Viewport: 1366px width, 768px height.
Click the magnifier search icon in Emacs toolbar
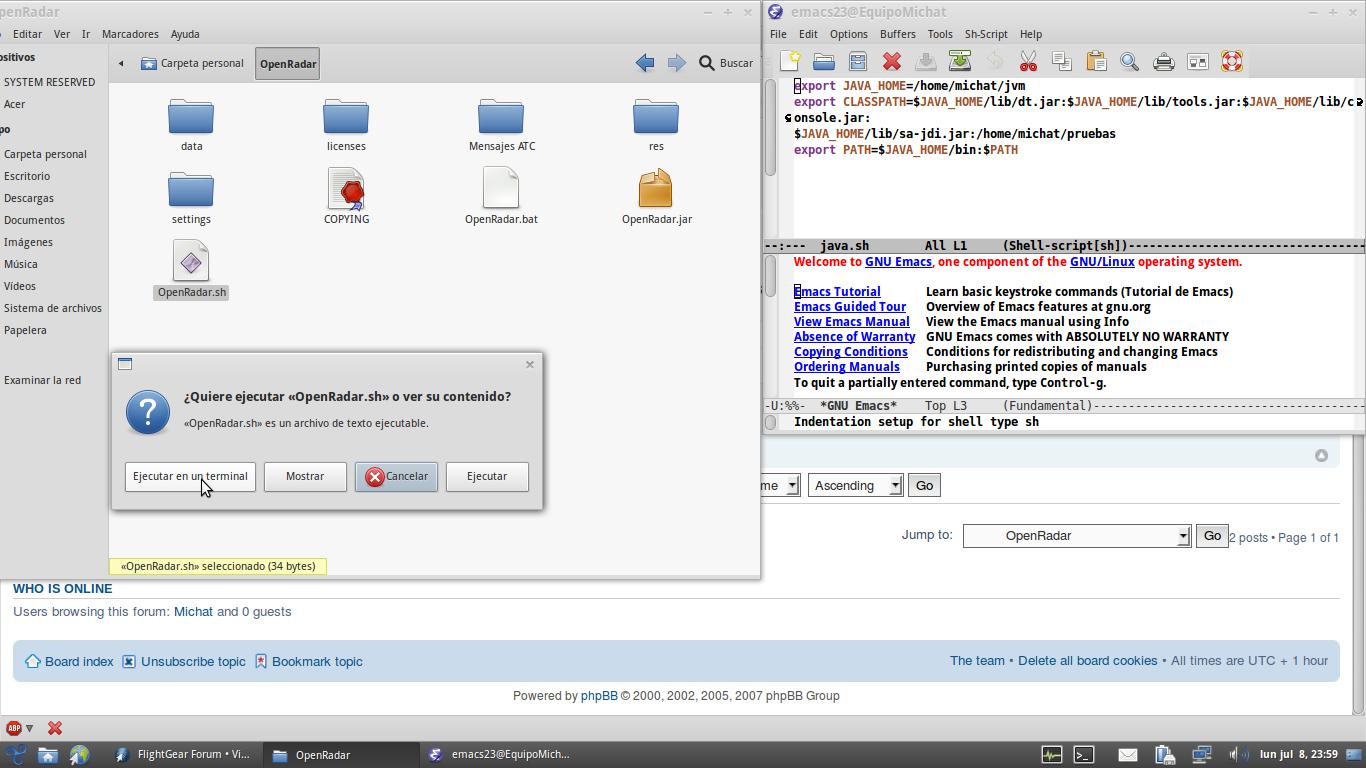tap(1130, 62)
